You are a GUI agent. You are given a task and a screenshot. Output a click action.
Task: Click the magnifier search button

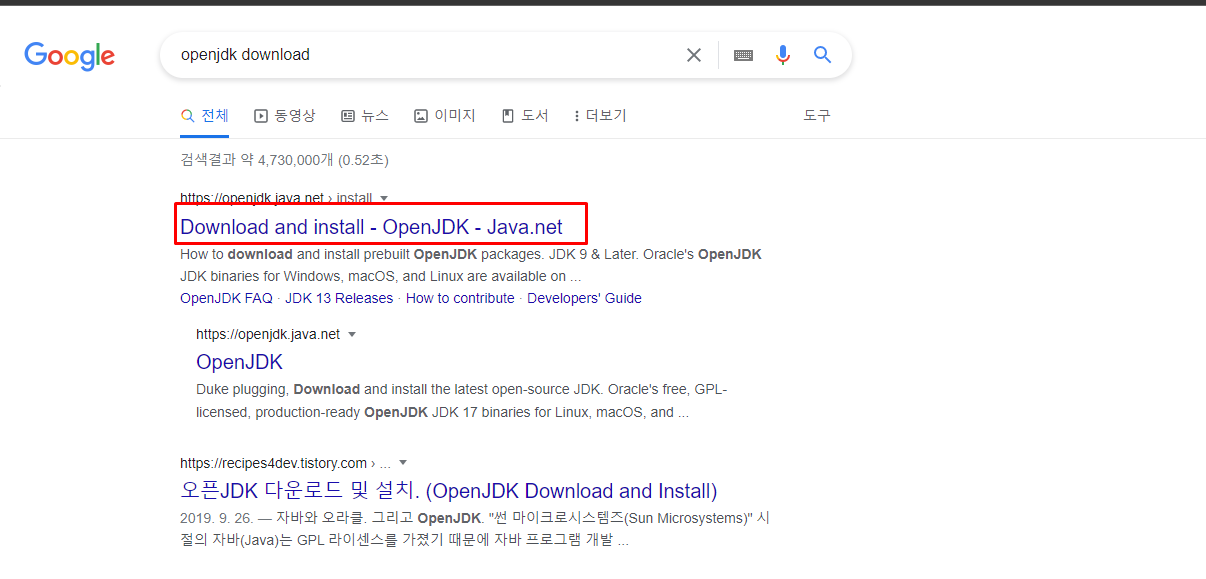click(822, 55)
